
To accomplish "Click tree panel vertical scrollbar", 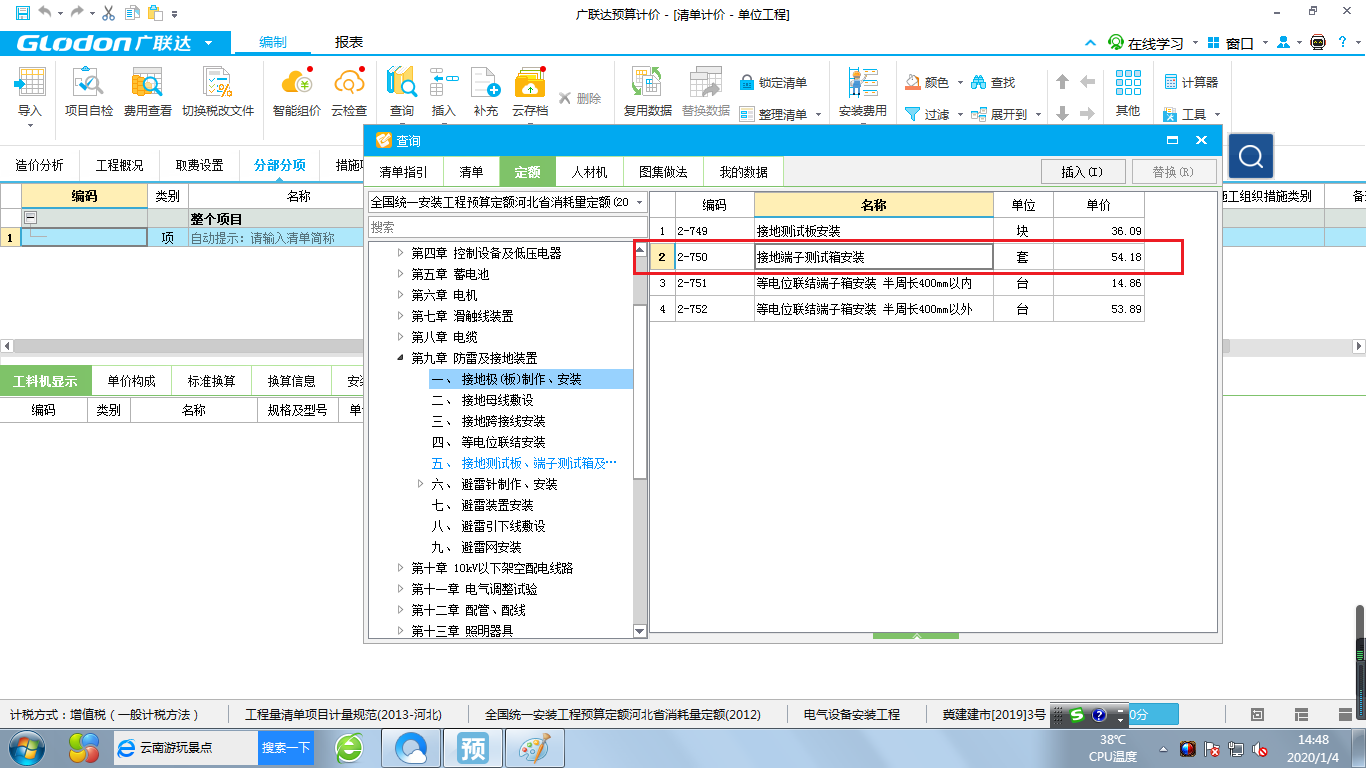I will coord(640,391).
